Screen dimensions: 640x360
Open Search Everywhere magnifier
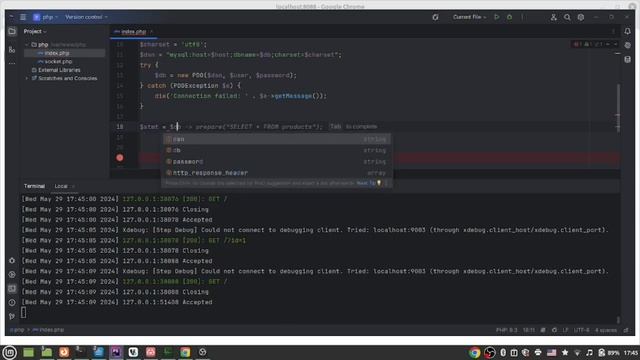(x=567, y=17)
